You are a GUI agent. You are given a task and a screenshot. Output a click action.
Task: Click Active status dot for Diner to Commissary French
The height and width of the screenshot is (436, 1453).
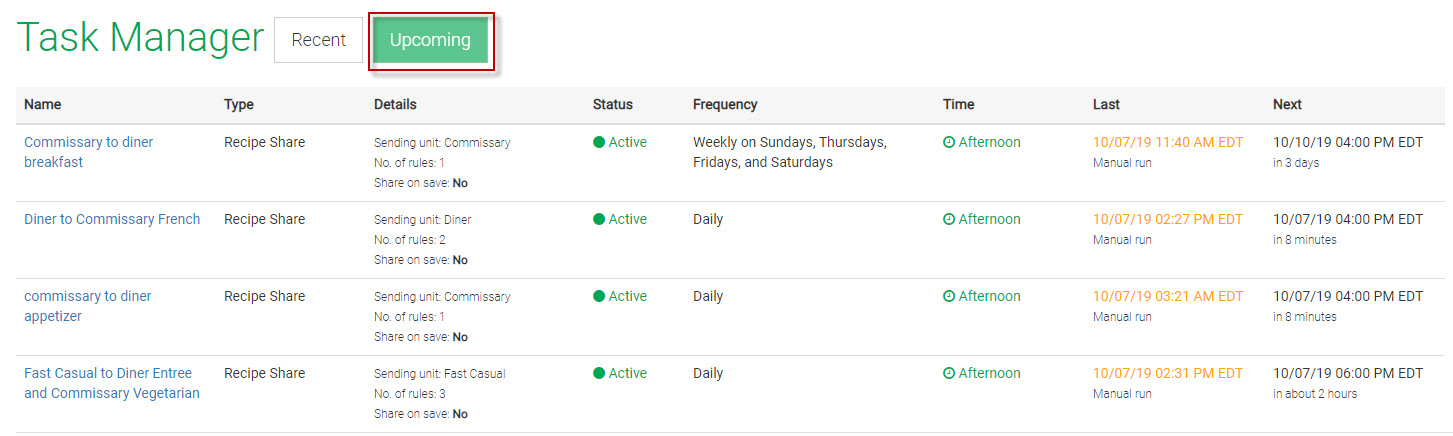click(x=599, y=219)
